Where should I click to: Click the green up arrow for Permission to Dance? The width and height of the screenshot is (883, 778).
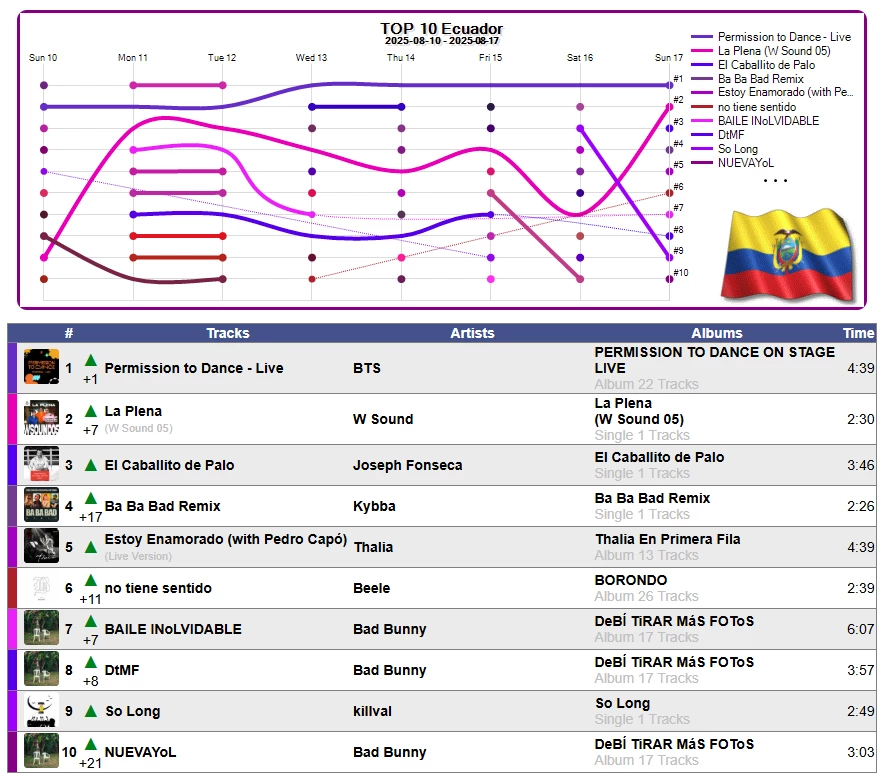tap(91, 360)
